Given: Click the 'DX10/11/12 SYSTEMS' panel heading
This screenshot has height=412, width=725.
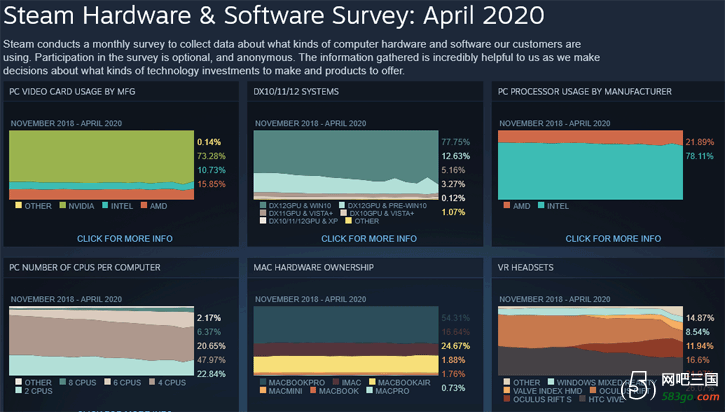Looking at the screenshot, I should [296, 92].
